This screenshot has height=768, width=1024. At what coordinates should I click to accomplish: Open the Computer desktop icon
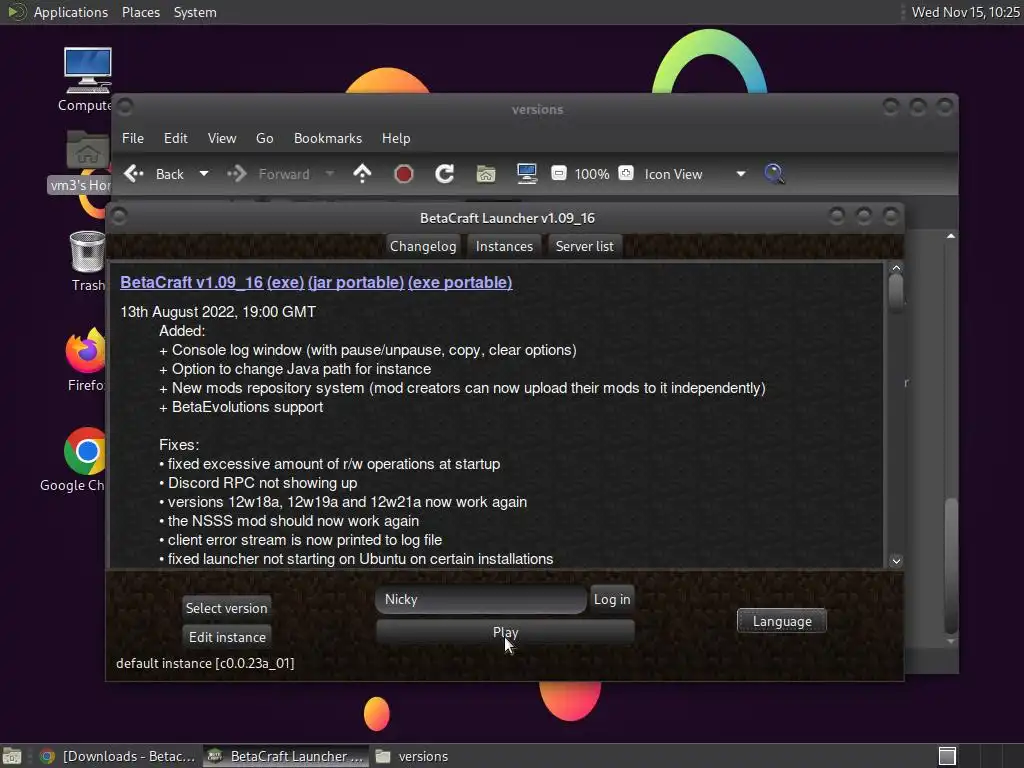point(87,79)
